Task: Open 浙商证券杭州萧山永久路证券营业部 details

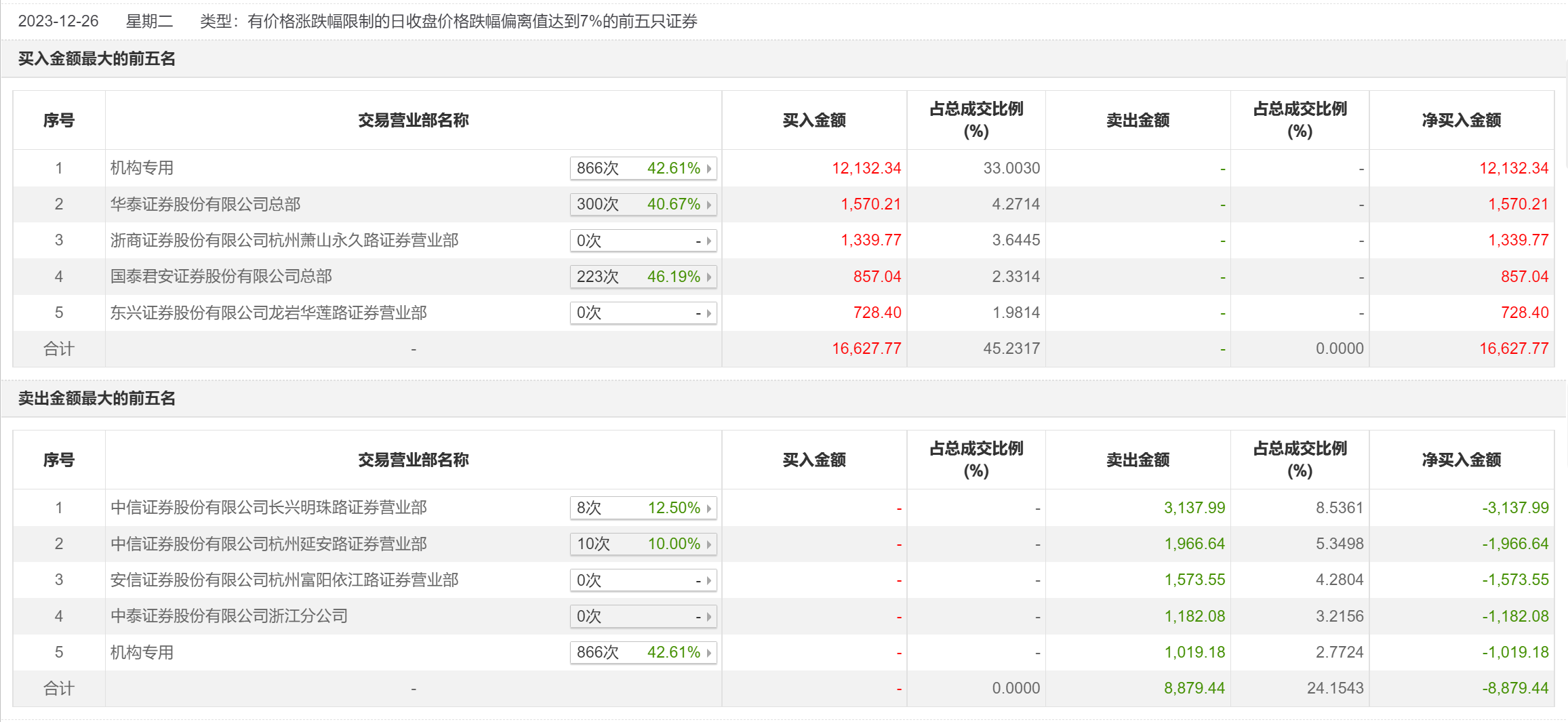Action: (284, 240)
